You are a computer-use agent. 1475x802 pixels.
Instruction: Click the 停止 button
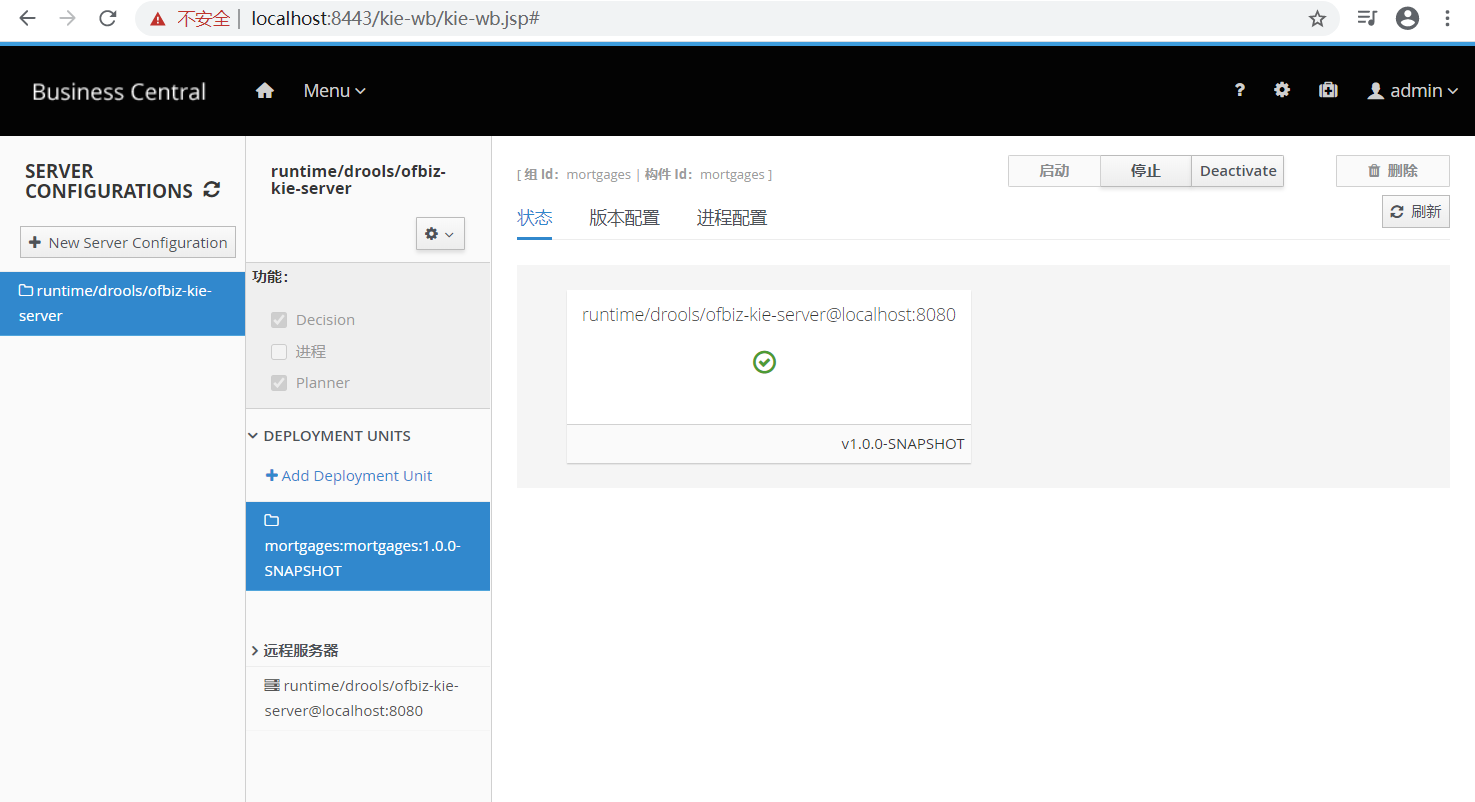click(1146, 171)
